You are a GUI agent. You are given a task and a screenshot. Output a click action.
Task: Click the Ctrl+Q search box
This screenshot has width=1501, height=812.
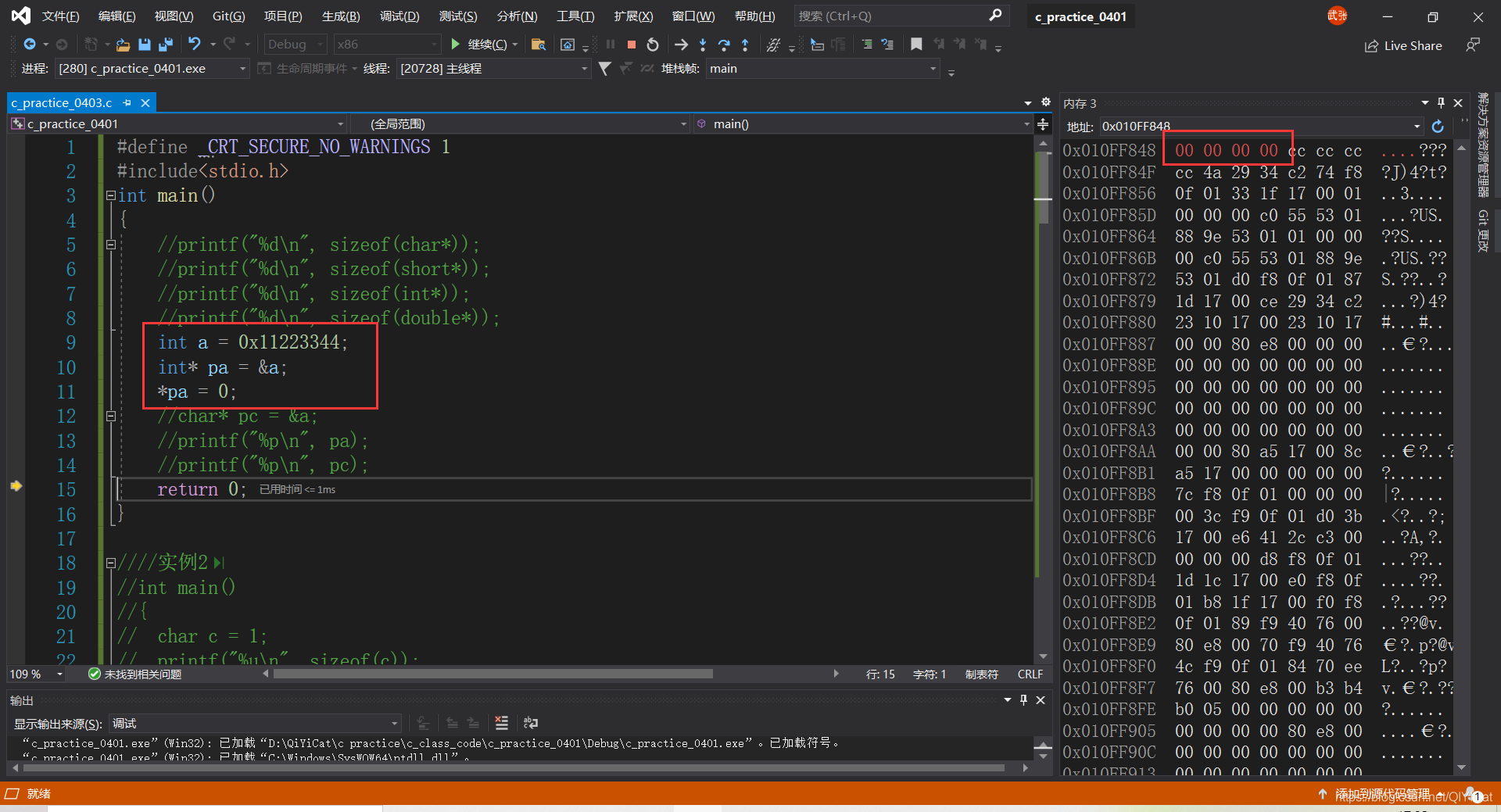(x=901, y=16)
